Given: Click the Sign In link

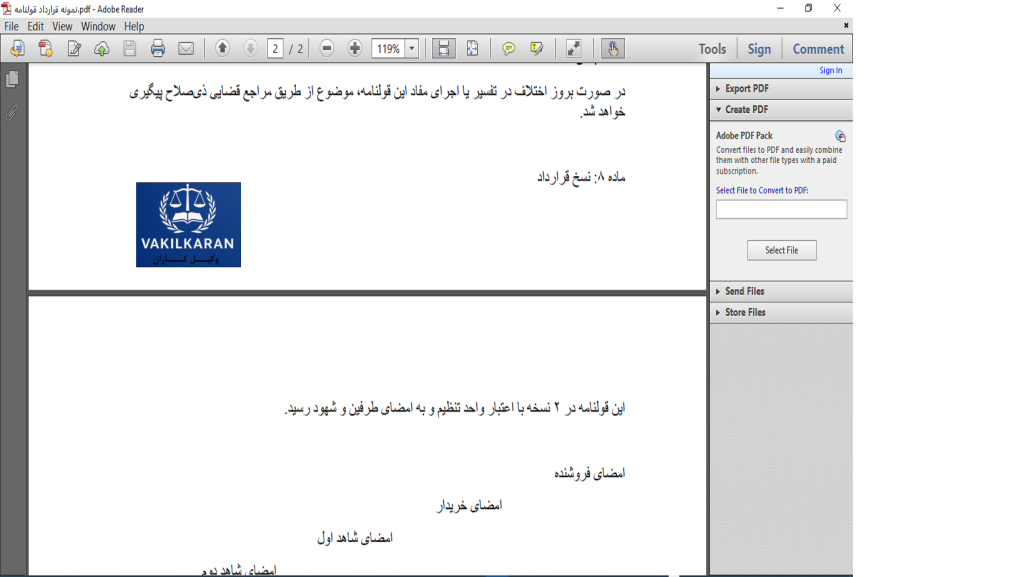Looking at the screenshot, I should (x=830, y=70).
